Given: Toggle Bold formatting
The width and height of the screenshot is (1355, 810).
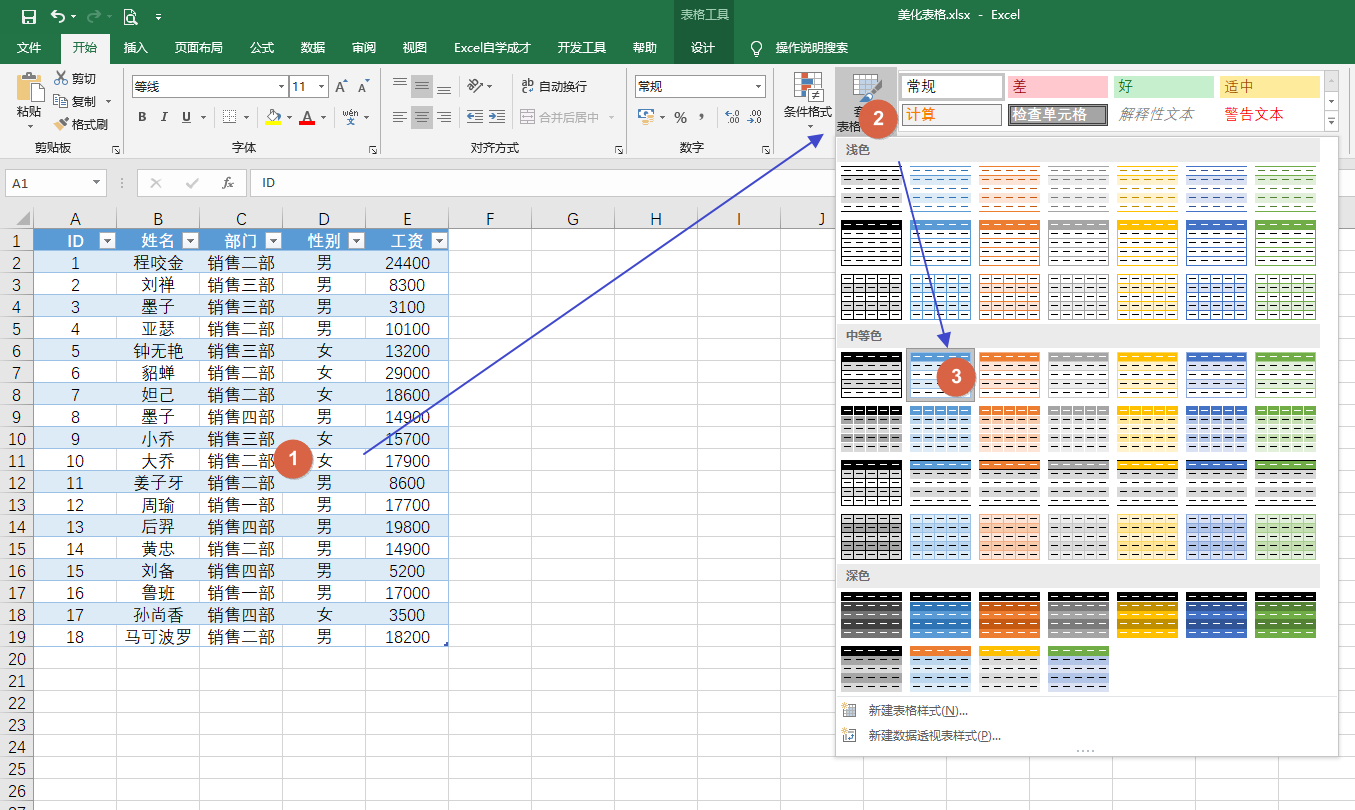Looking at the screenshot, I should [x=142, y=117].
